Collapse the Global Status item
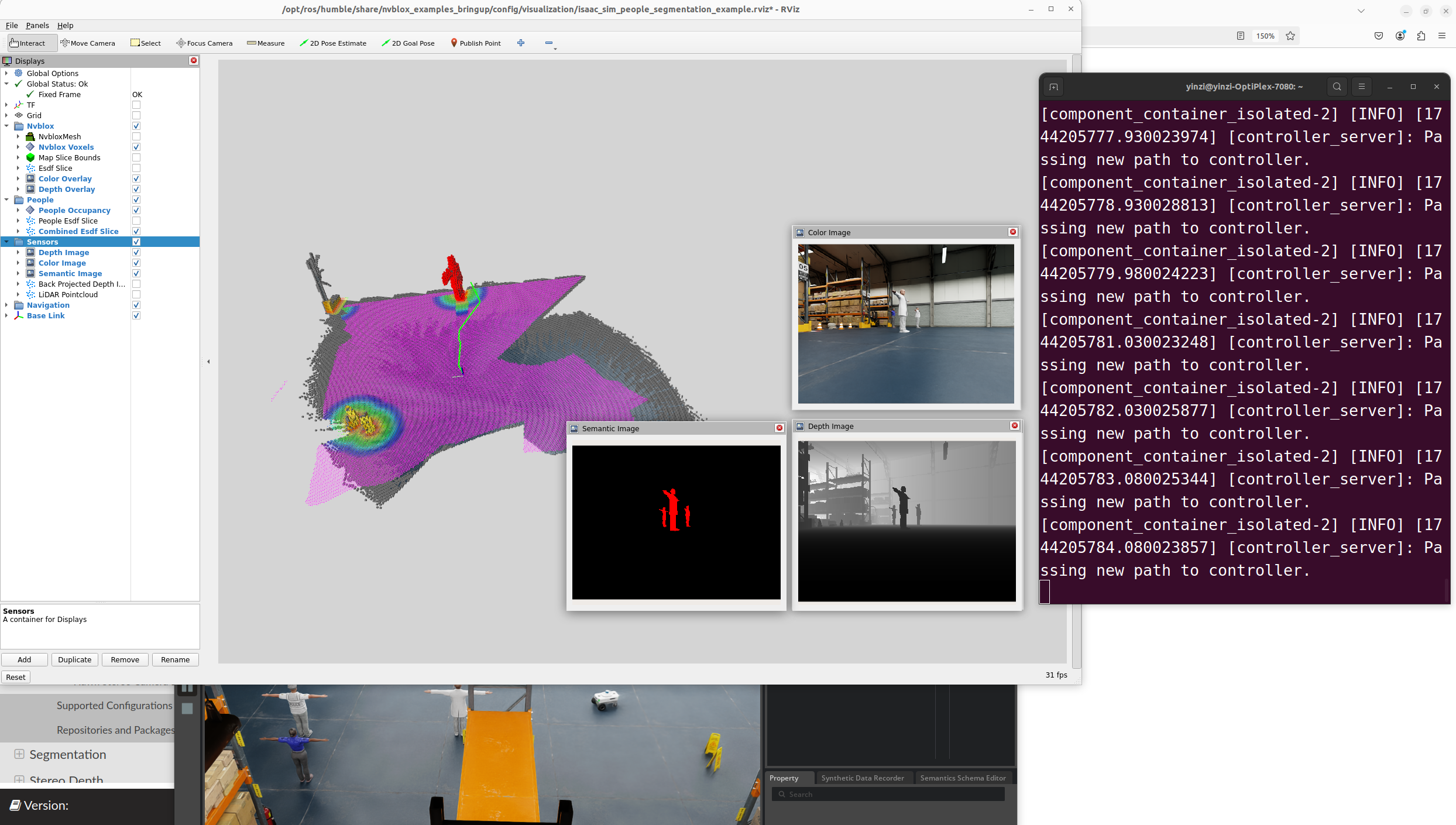 [6, 84]
